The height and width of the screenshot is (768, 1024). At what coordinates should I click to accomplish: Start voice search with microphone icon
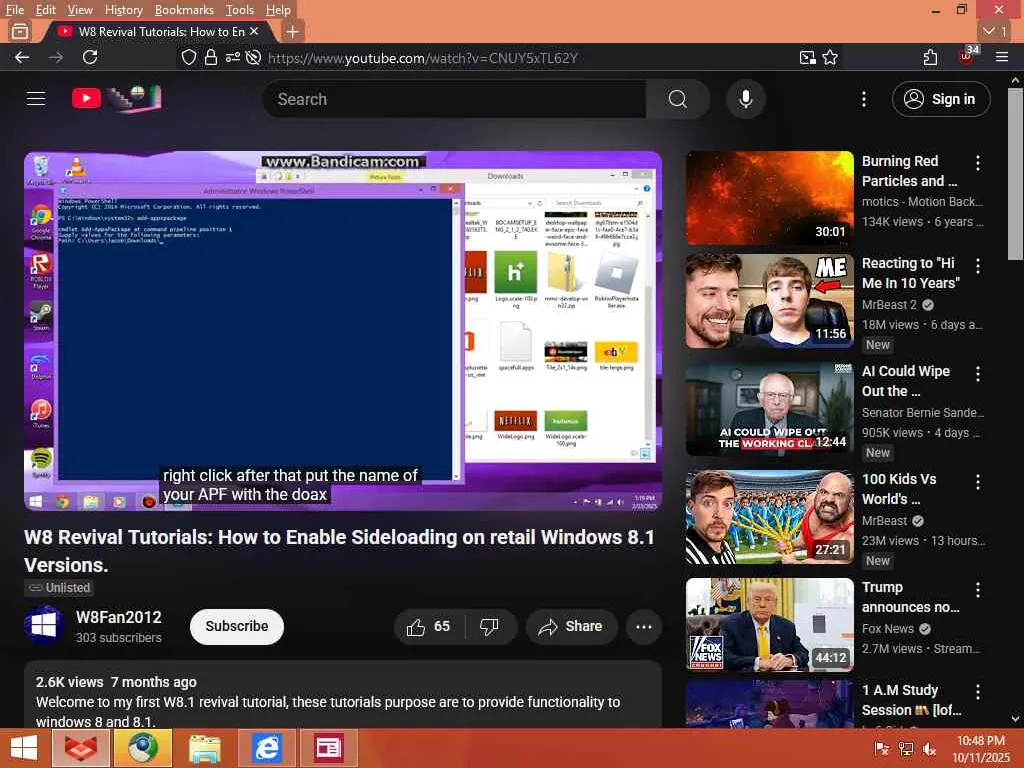pos(745,99)
